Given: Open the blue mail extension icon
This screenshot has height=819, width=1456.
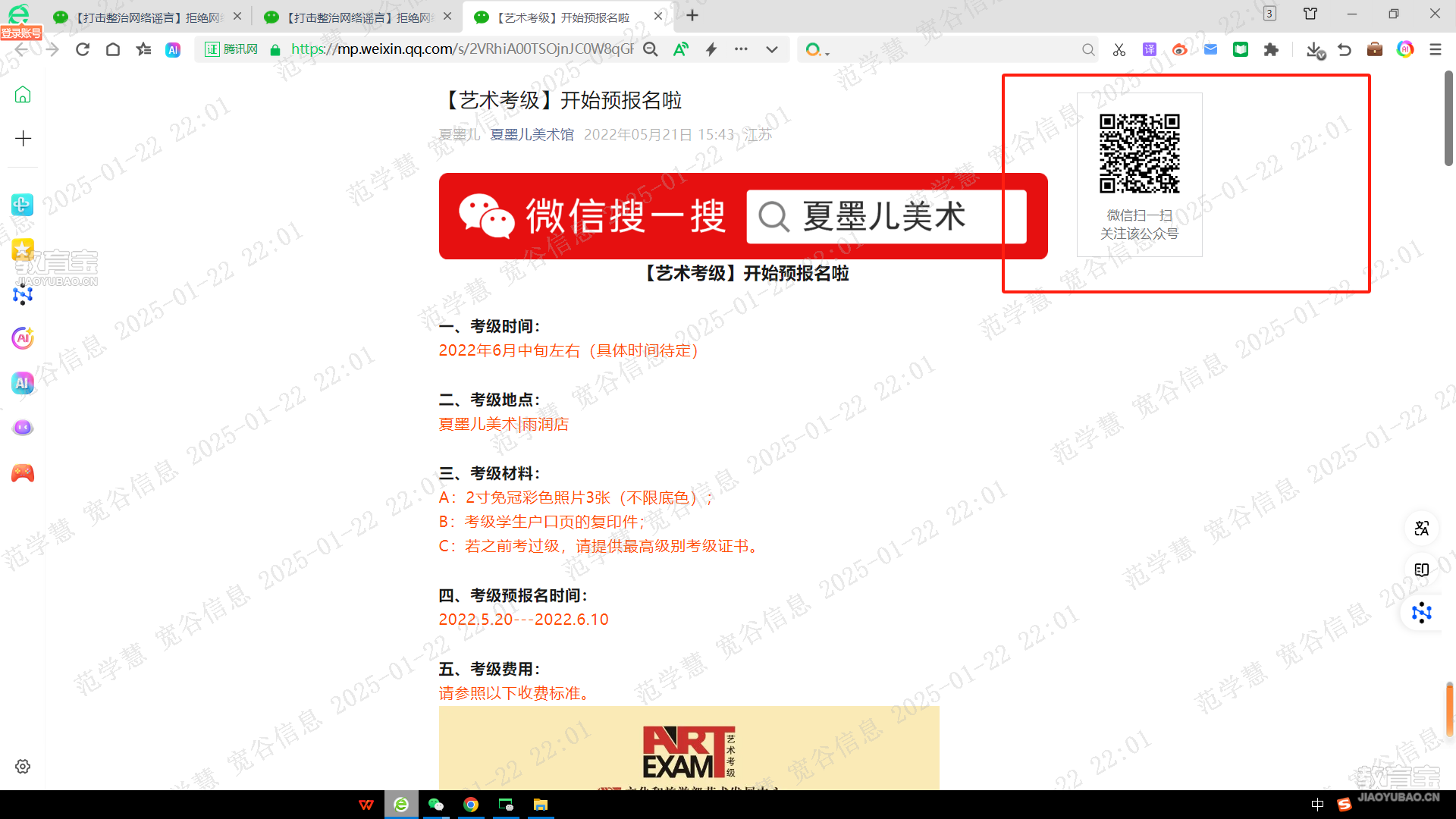Looking at the screenshot, I should pyautogui.click(x=1210, y=50).
